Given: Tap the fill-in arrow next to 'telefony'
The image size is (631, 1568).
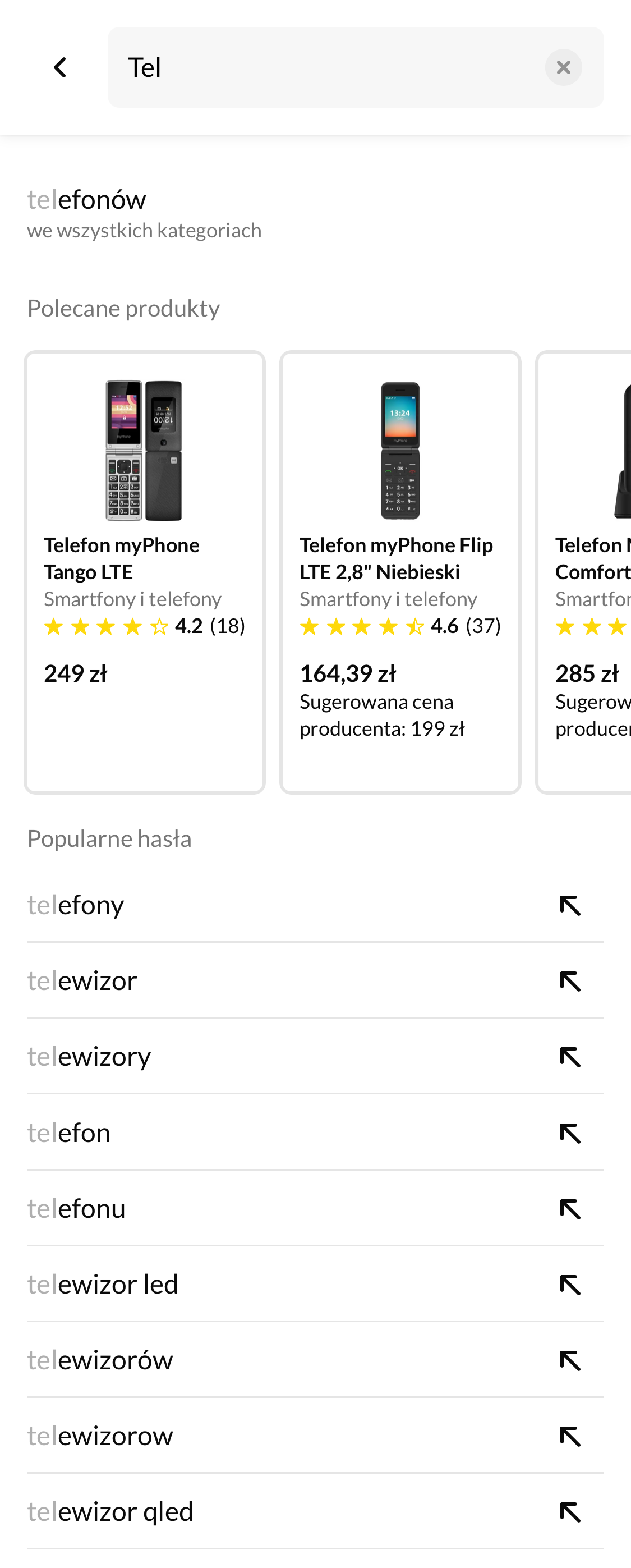Looking at the screenshot, I should [x=569, y=906].
